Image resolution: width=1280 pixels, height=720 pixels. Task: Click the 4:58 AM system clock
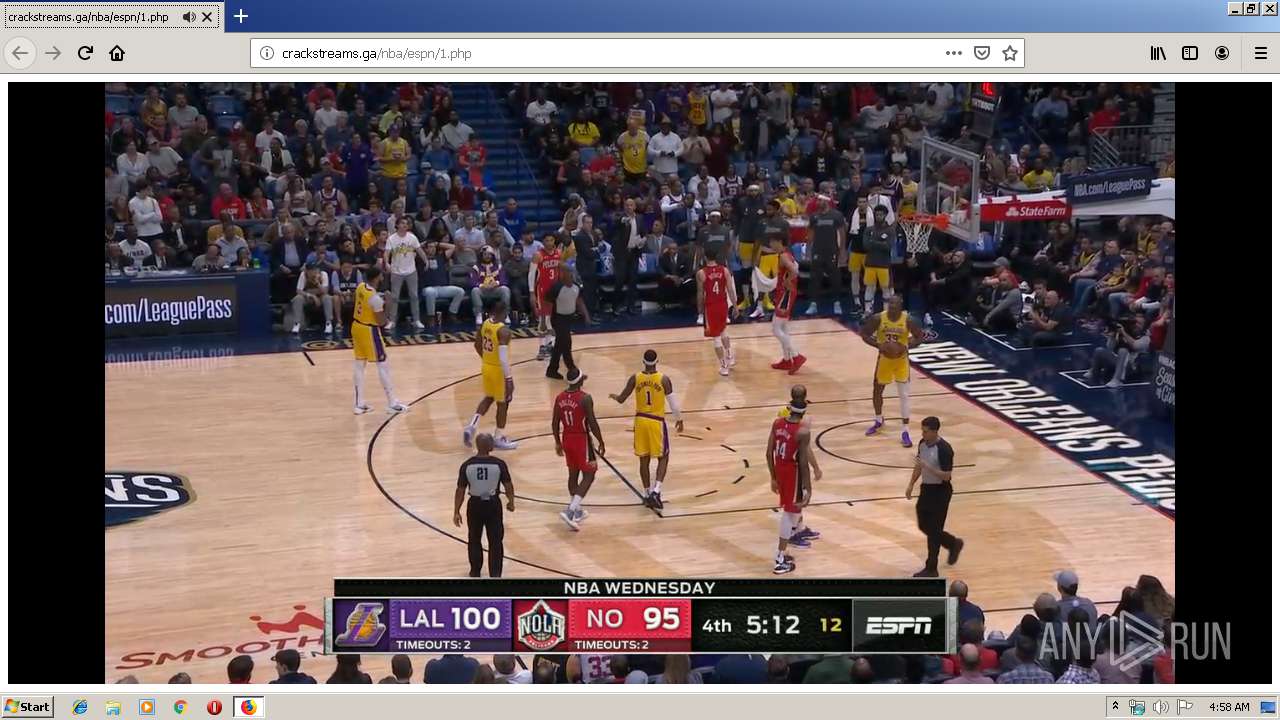tap(1229, 707)
